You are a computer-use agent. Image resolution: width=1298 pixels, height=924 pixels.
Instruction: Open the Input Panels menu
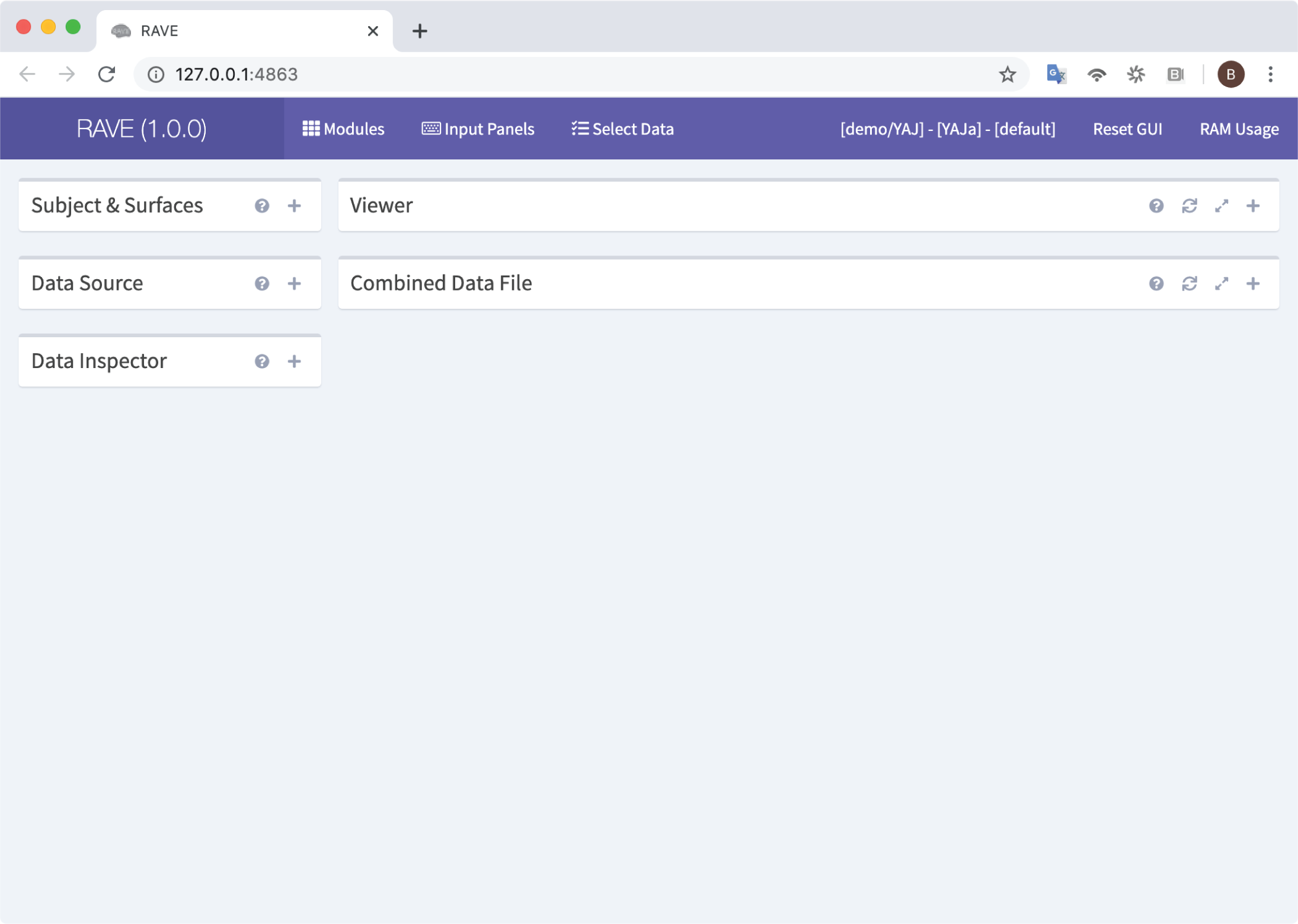coord(478,129)
